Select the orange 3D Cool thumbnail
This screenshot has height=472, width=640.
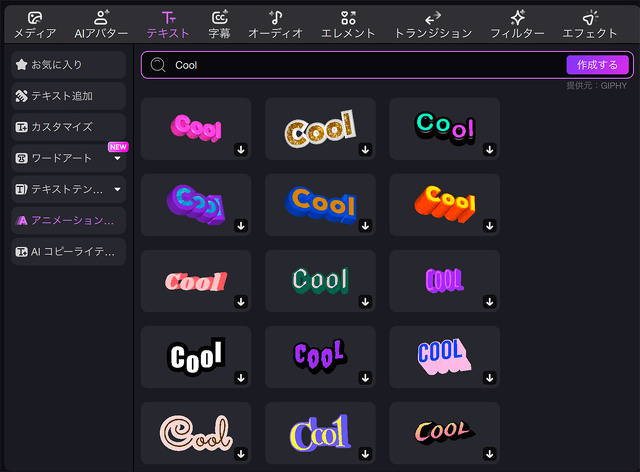pos(444,205)
